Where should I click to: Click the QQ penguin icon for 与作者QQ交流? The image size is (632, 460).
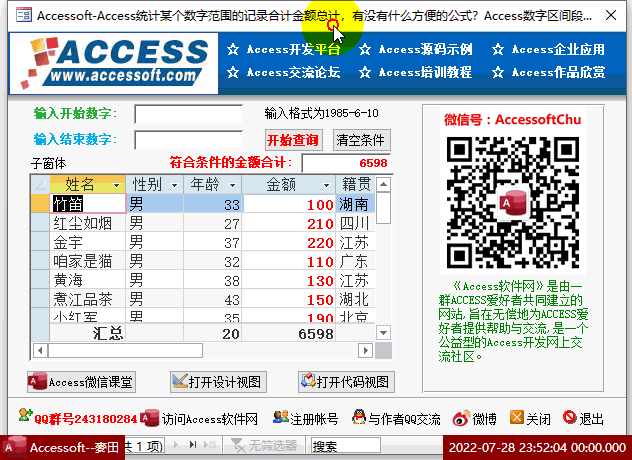(359, 417)
